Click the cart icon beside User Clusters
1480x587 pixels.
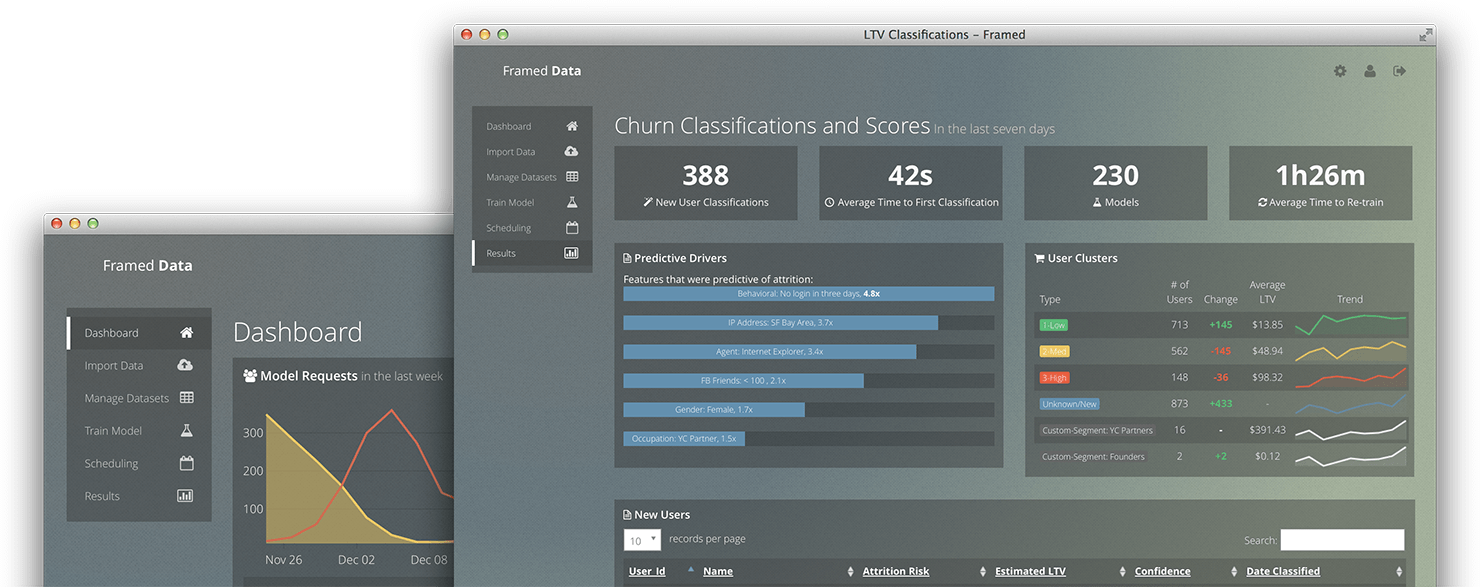[x=1039, y=258]
